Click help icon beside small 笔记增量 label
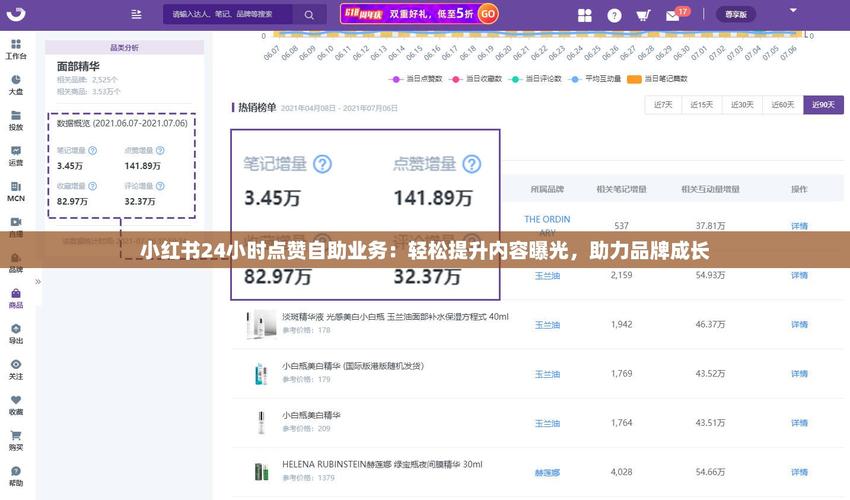 pos(93,150)
